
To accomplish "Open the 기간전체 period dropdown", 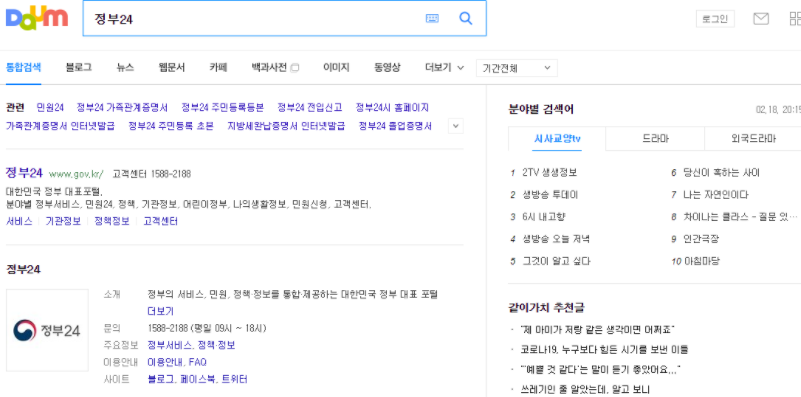I will 516,68.
